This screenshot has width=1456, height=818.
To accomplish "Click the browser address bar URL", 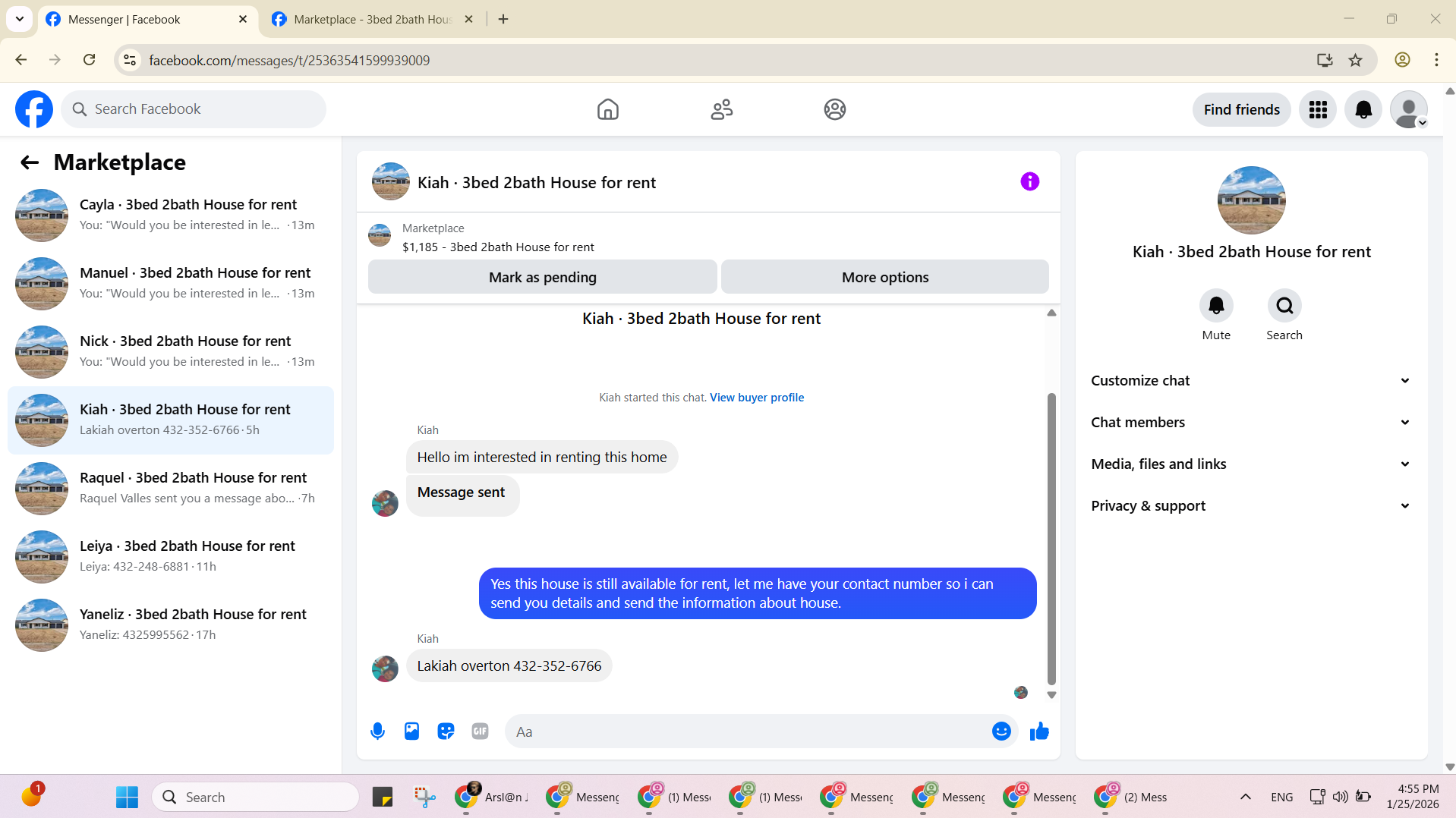I will pyautogui.click(x=289, y=60).
